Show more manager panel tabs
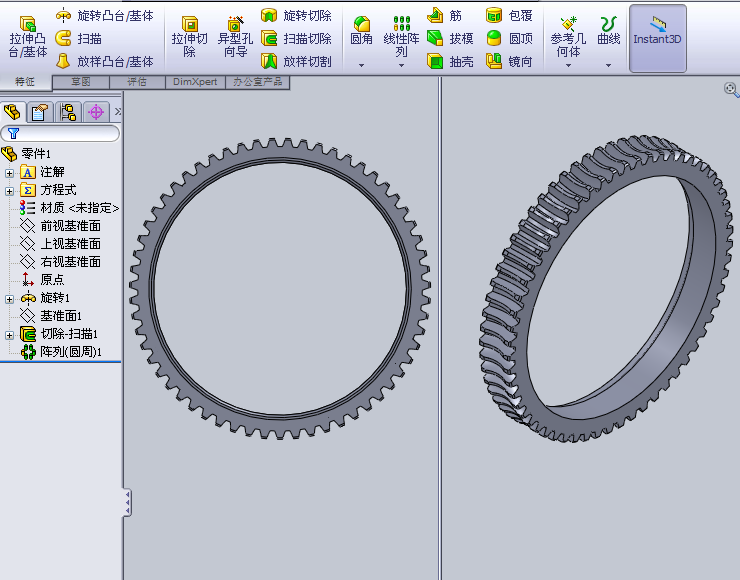The width and height of the screenshot is (740, 580). 118,112
